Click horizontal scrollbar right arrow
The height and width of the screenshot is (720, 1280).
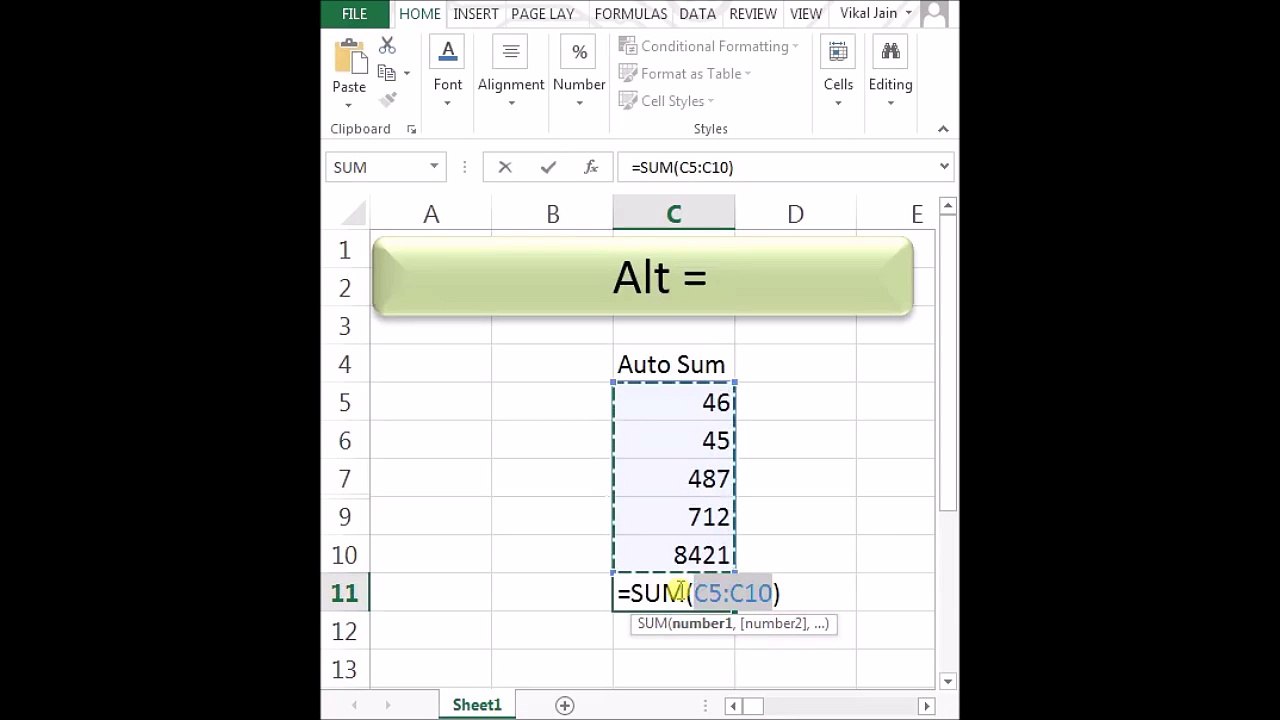tap(926, 706)
